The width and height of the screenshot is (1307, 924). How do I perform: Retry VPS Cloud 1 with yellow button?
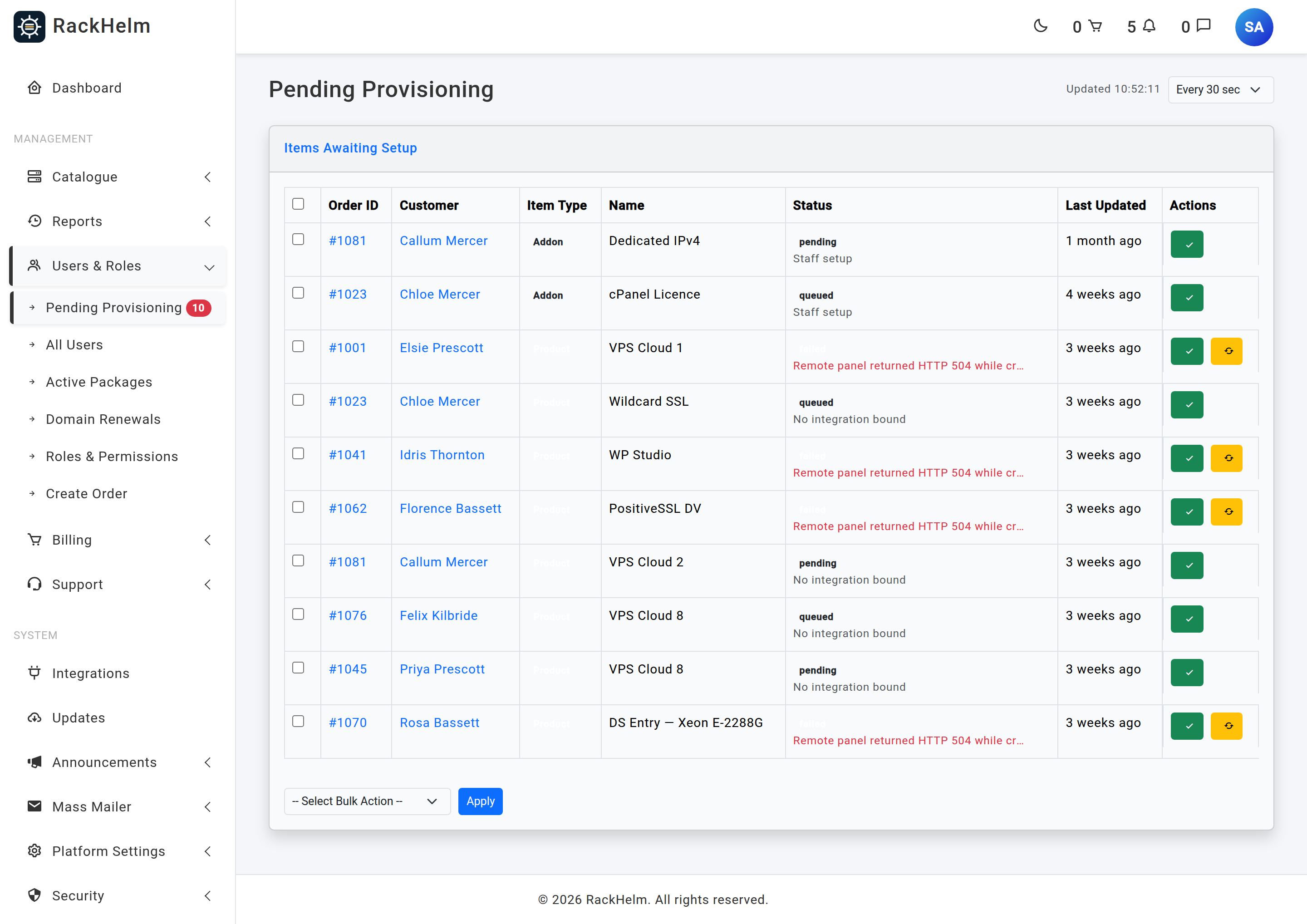(1226, 351)
